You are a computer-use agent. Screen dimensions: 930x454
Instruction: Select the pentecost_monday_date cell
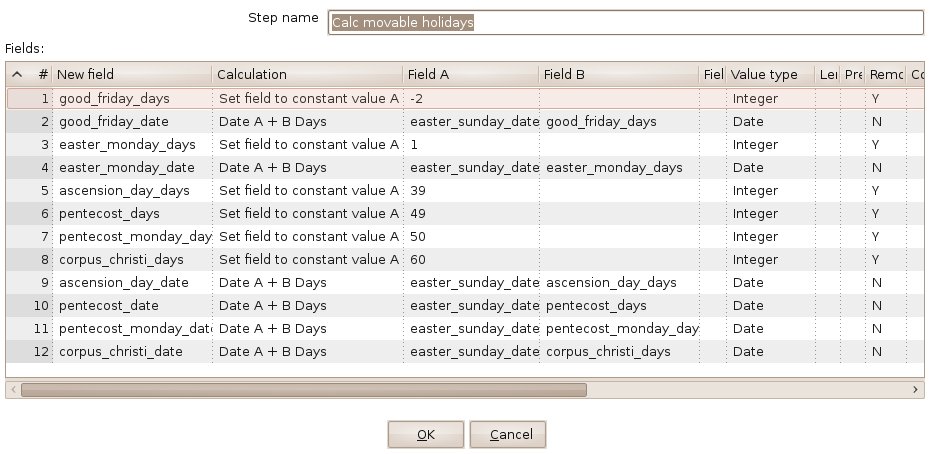tap(132, 329)
